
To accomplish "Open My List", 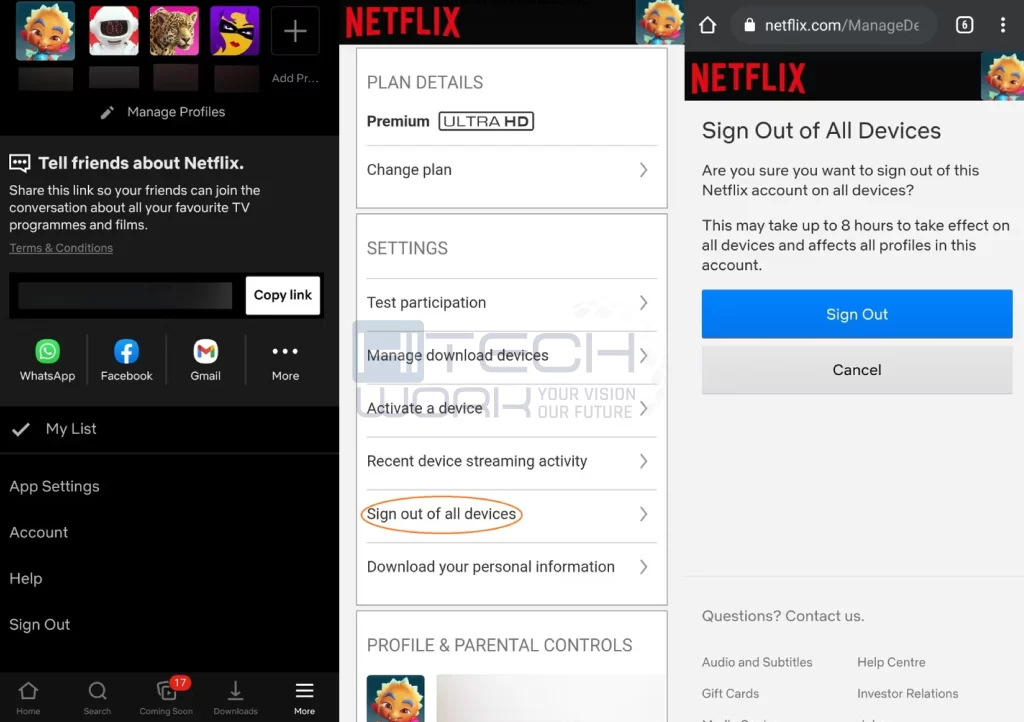I will [169, 429].
